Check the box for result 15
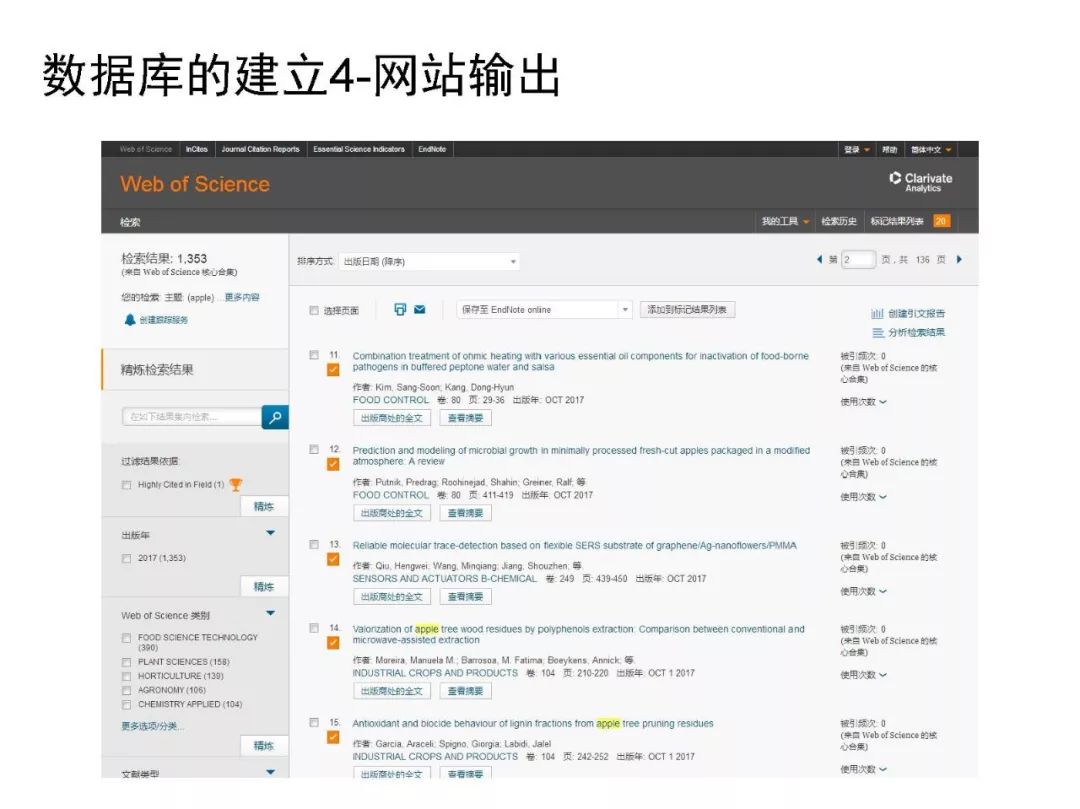Viewport: 1080px width, 809px height. tap(314, 723)
